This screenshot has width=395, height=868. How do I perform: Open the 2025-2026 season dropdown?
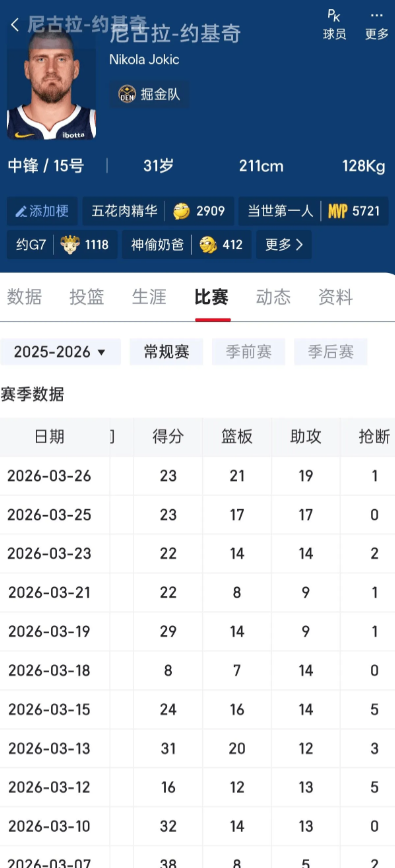[60, 352]
